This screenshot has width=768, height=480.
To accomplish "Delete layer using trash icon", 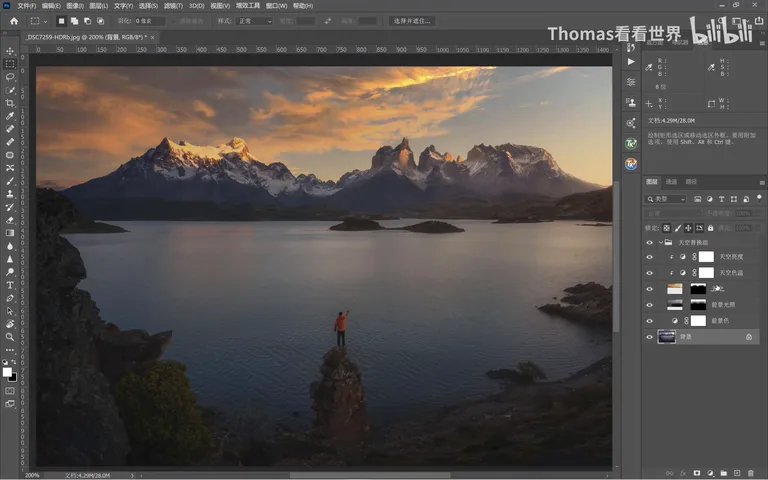I will point(750,473).
